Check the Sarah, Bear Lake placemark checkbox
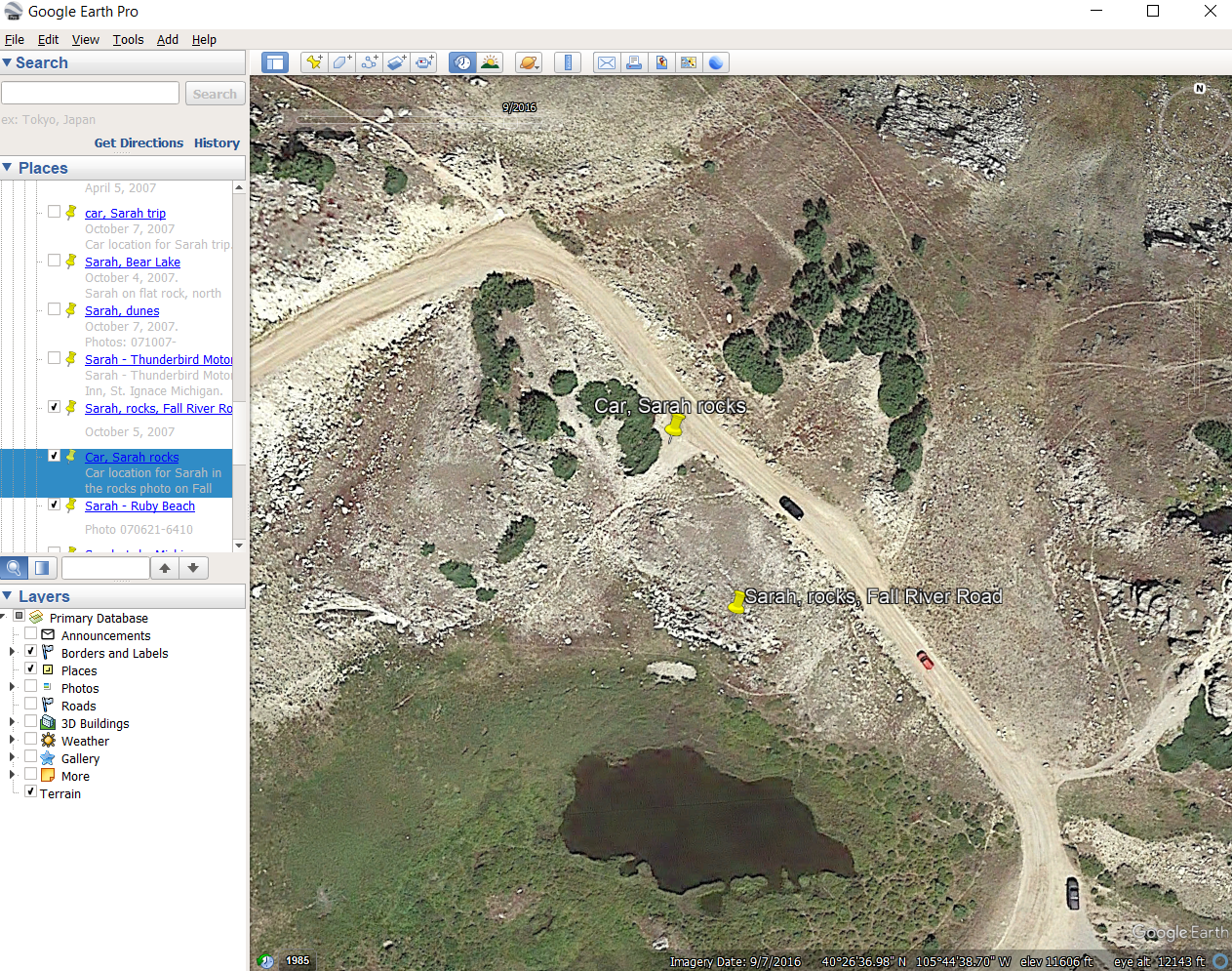 pos(55,261)
